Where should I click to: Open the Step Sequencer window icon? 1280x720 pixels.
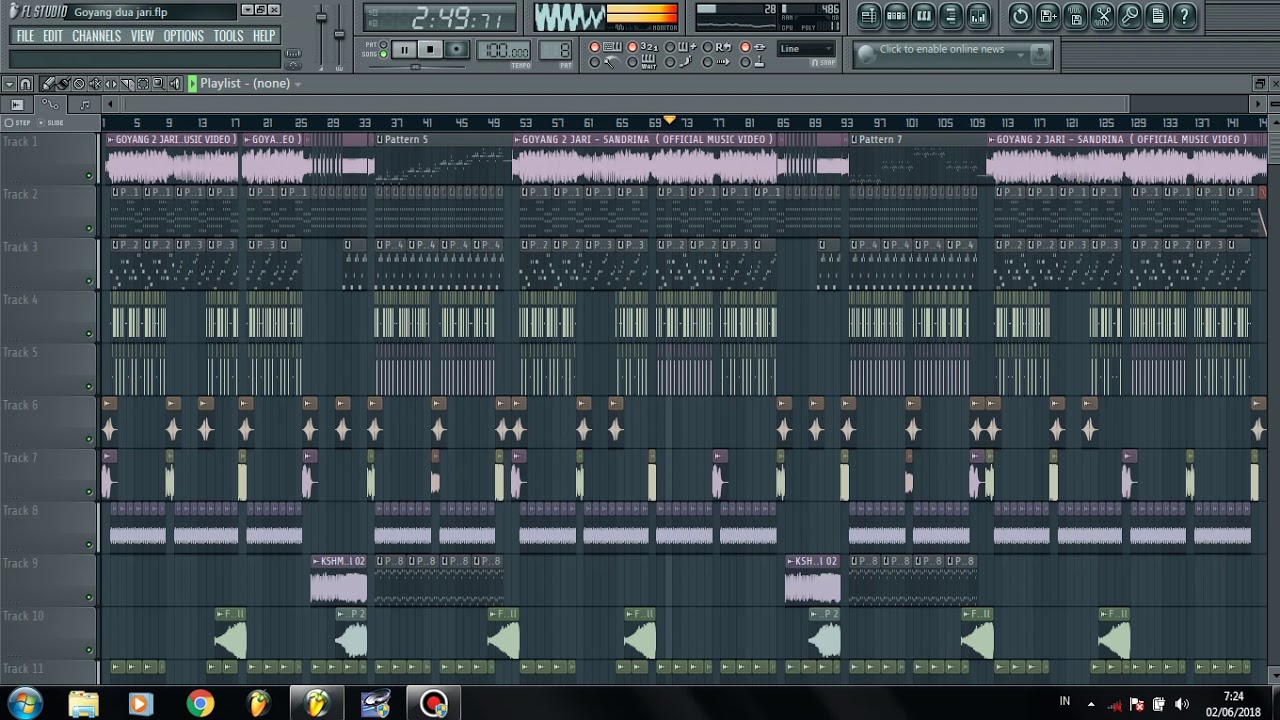pyautogui.click(x=896, y=16)
